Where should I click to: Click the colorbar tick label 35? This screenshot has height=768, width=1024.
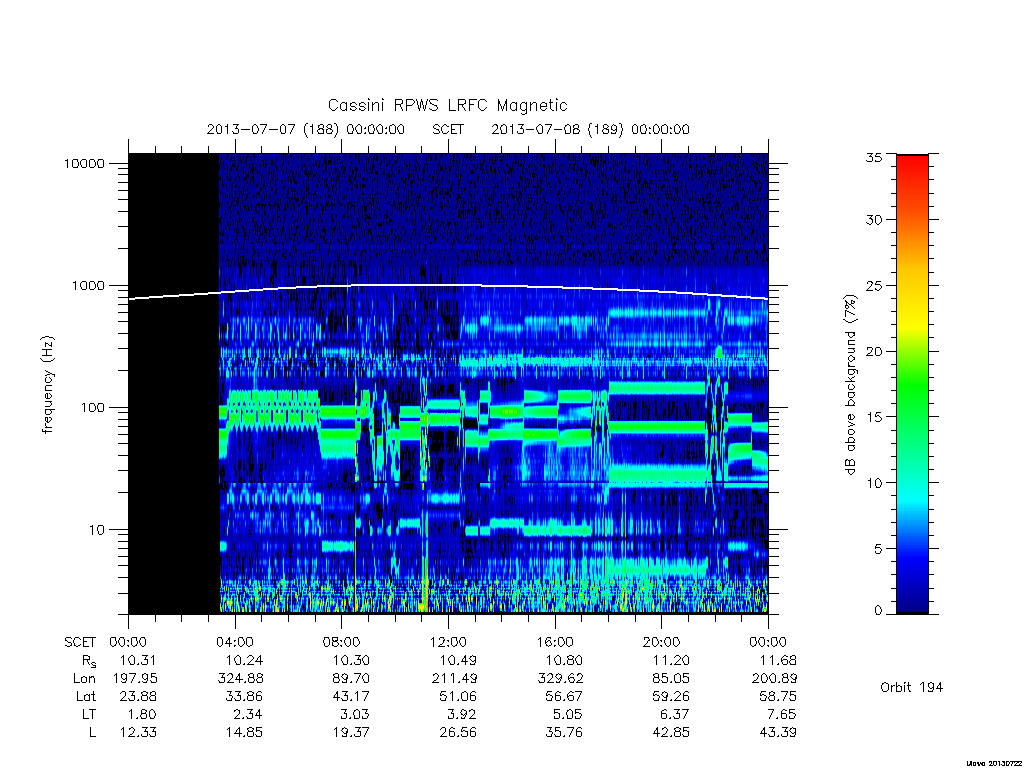tap(873, 157)
